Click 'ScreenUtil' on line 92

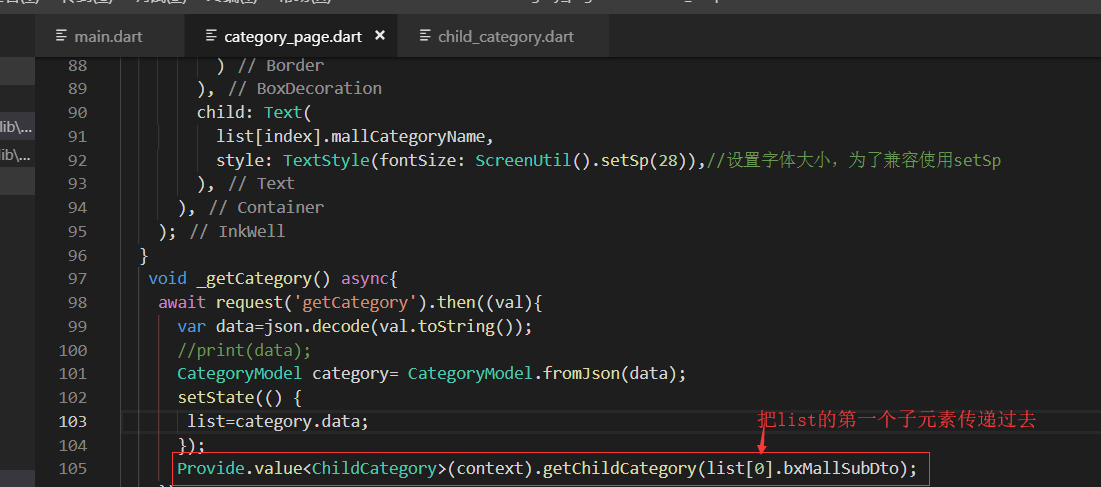(x=523, y=160)
